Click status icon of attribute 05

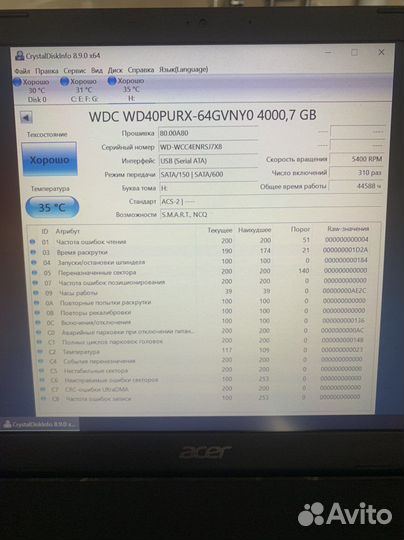[x=35, y=273]
